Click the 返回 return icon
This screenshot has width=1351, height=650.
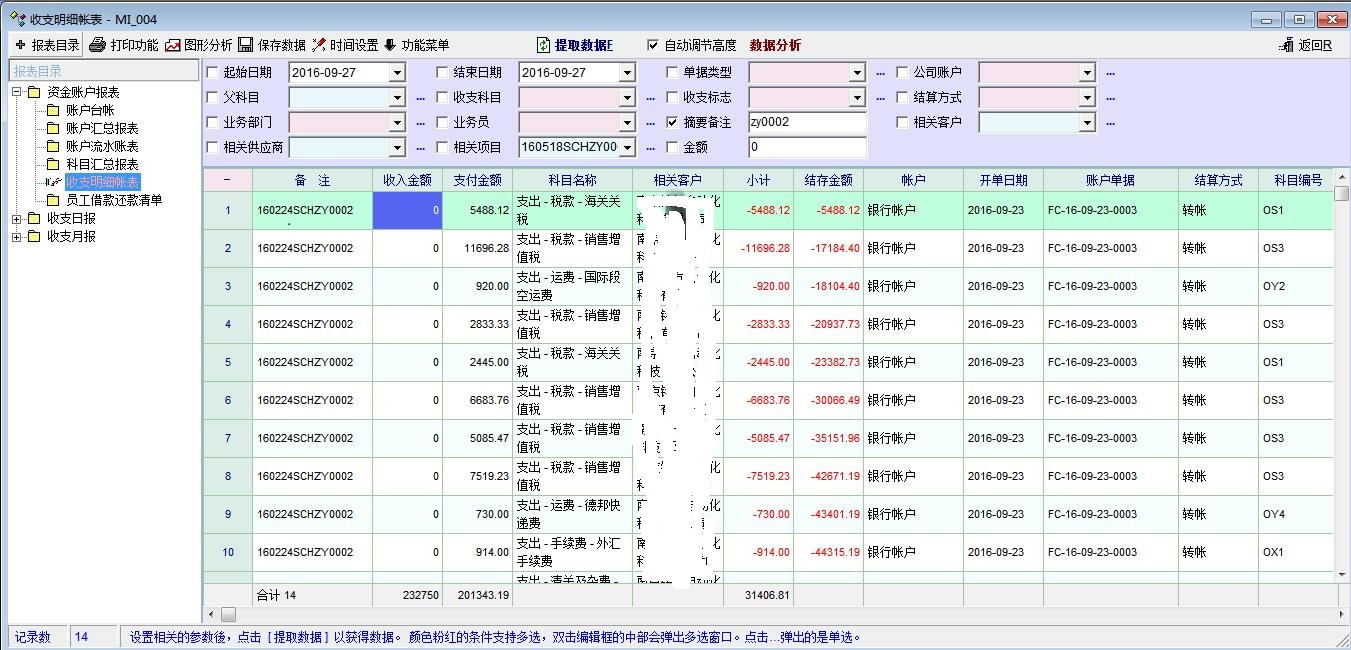point(1287,45)
